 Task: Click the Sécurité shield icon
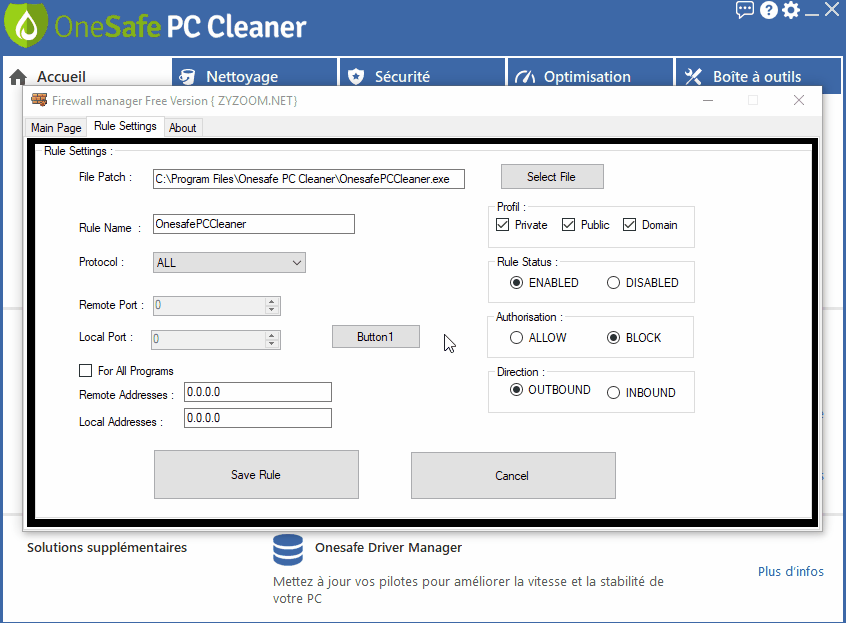coord(356,77)
